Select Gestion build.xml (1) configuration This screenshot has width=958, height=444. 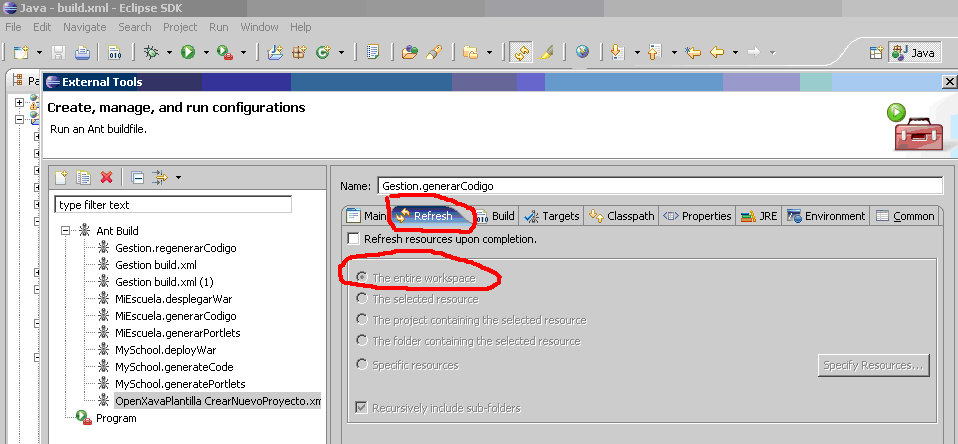pos(164,282)
